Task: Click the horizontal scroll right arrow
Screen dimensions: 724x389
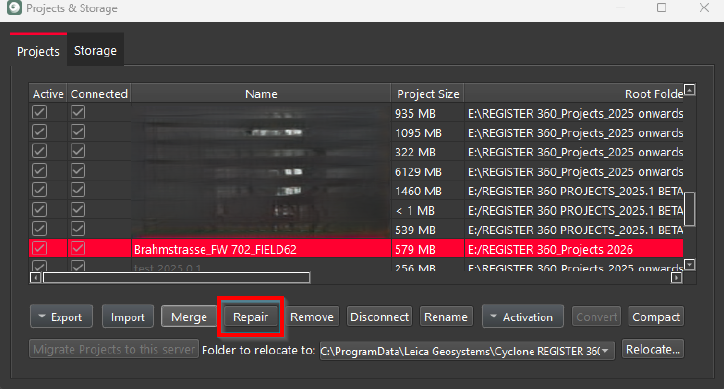Action: click(x=676, y=278)
